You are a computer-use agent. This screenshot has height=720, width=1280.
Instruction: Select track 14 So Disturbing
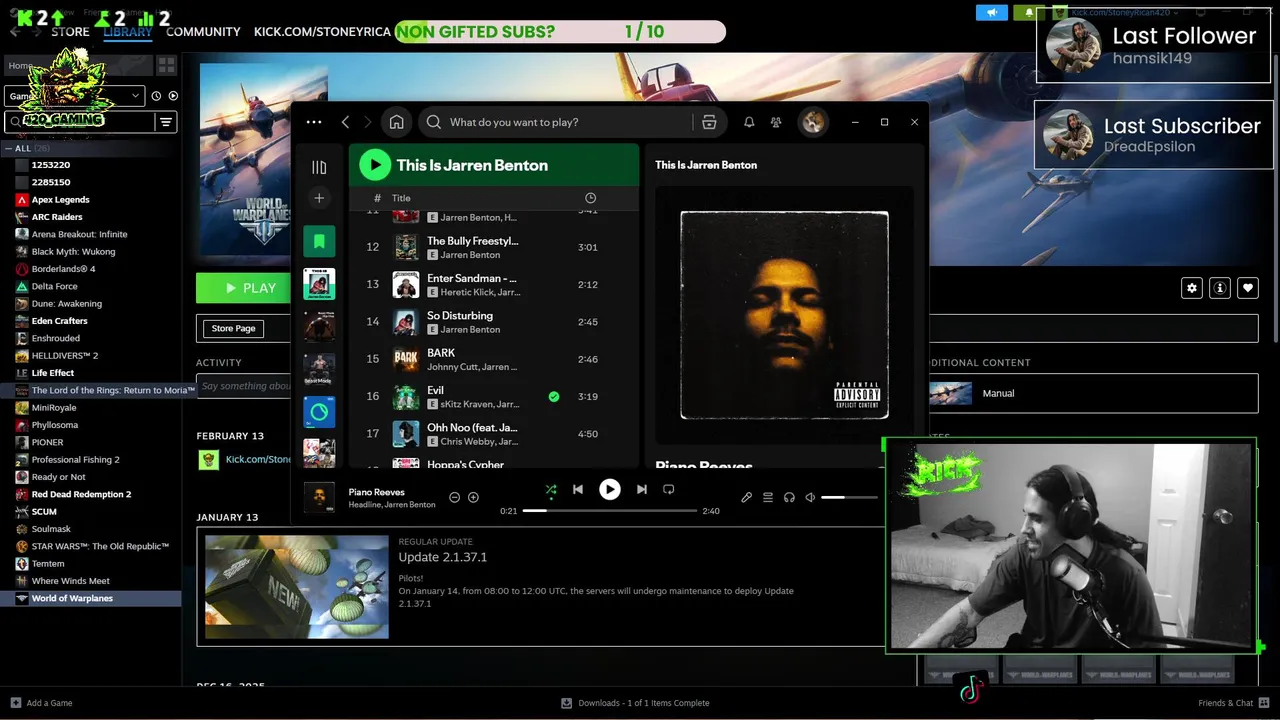tap(493, 322)
